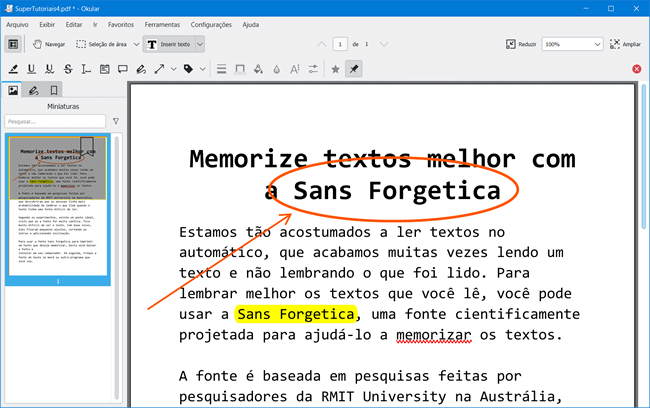Go to next page arrow
This screenshot has width=650, height=408.
point(384,44)
